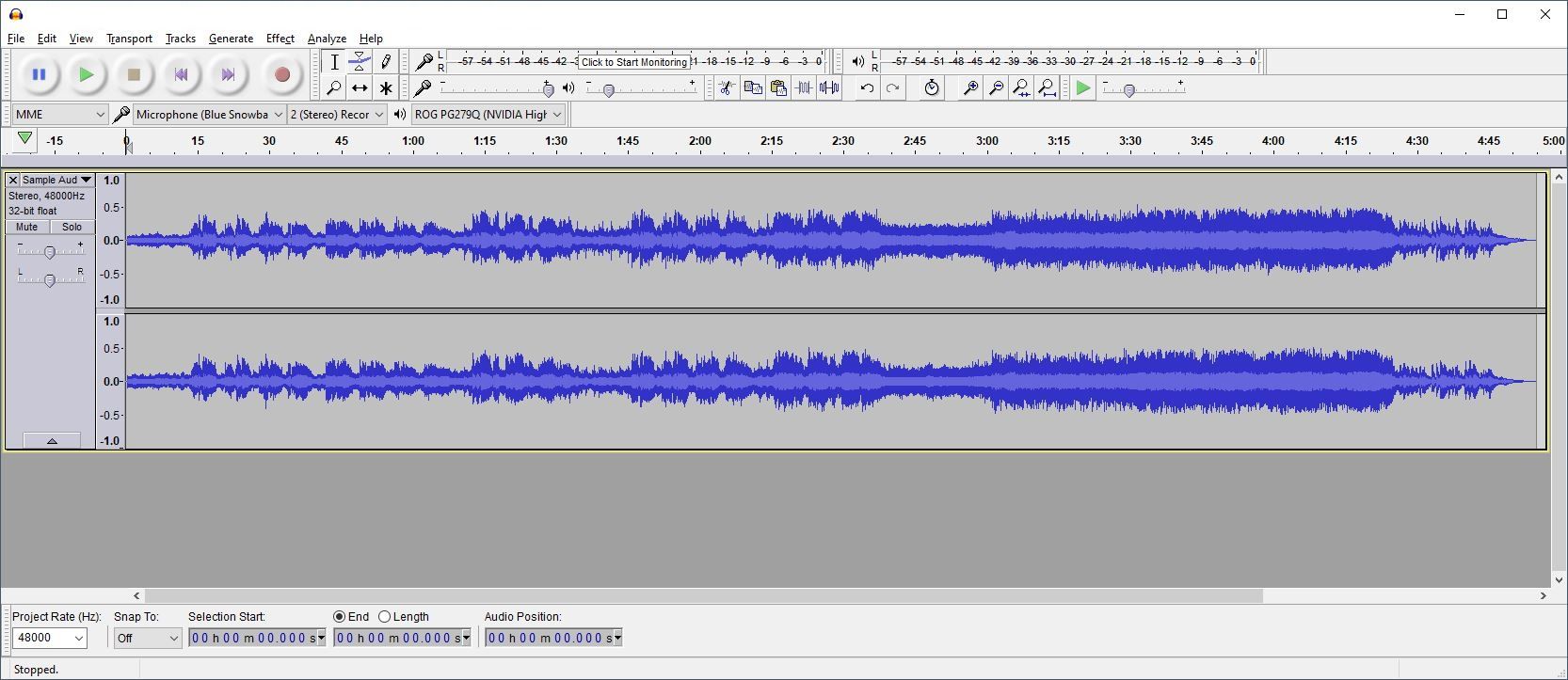This screenshot has width=1568, height=680.
Task: Select the I-beam Selection tool
Action: [334, 62]
